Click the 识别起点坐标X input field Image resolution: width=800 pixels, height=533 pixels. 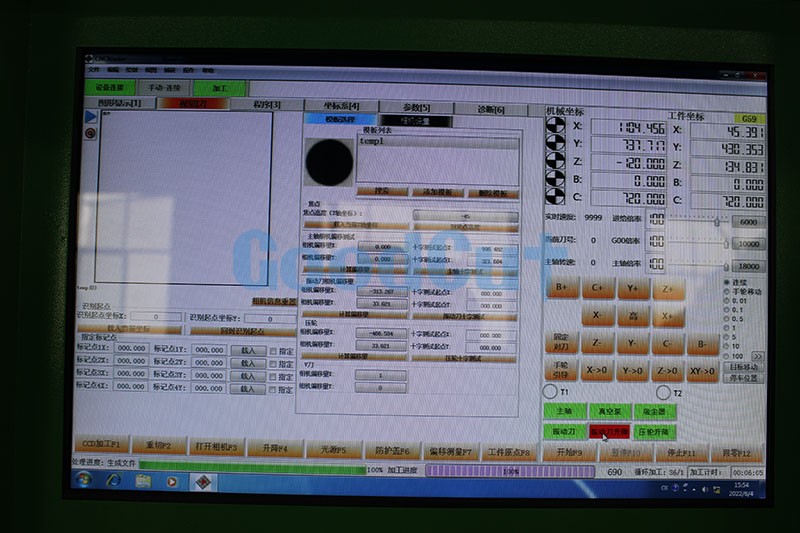156,317
